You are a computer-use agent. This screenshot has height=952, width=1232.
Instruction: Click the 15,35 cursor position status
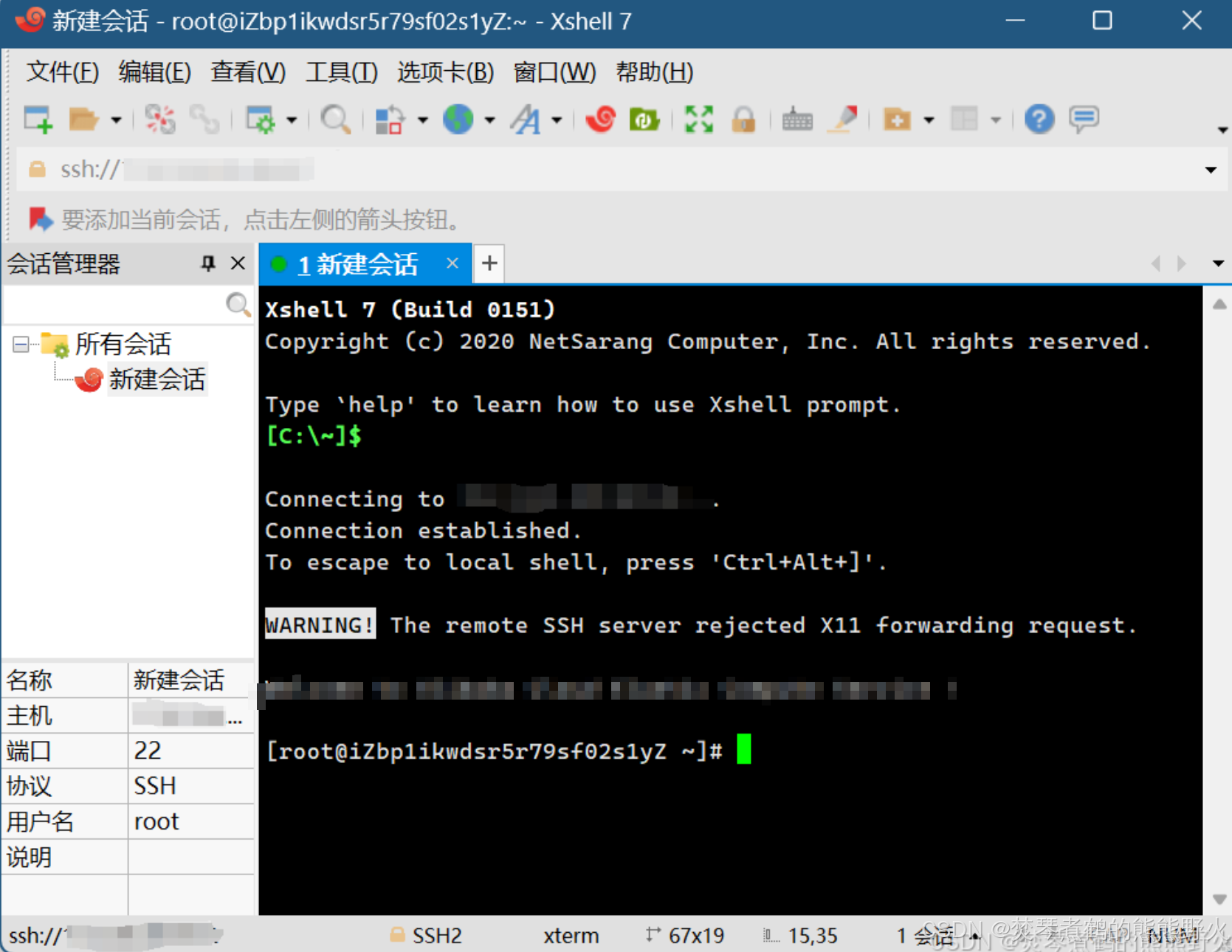tap(813, 936)
